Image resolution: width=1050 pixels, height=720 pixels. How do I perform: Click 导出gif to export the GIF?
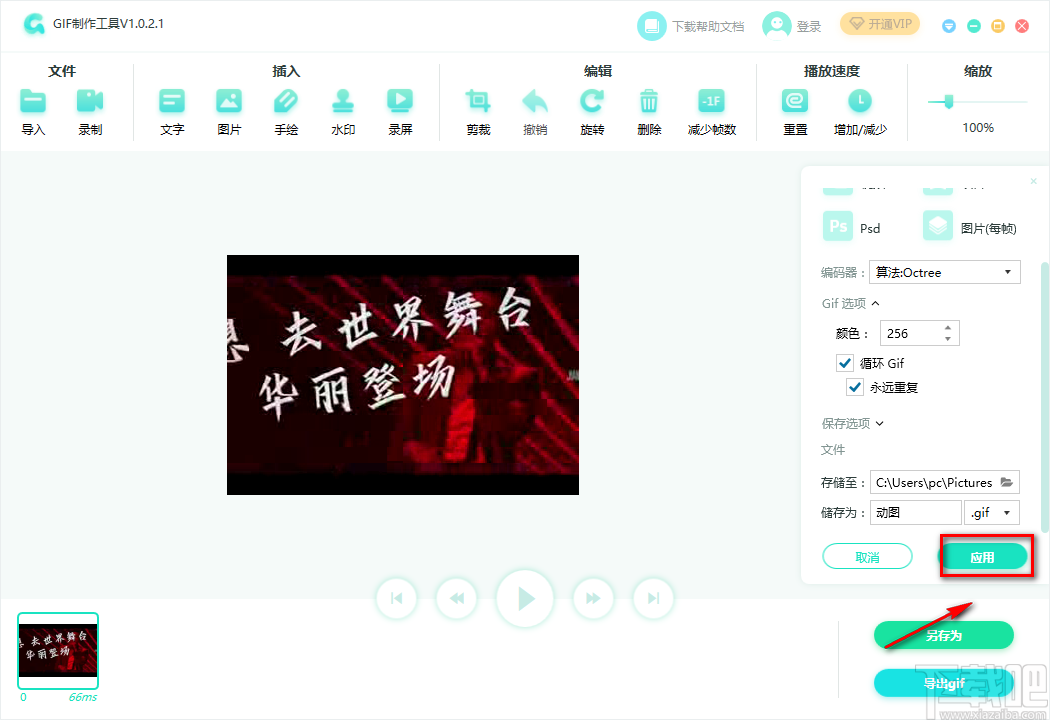point(943,683)
